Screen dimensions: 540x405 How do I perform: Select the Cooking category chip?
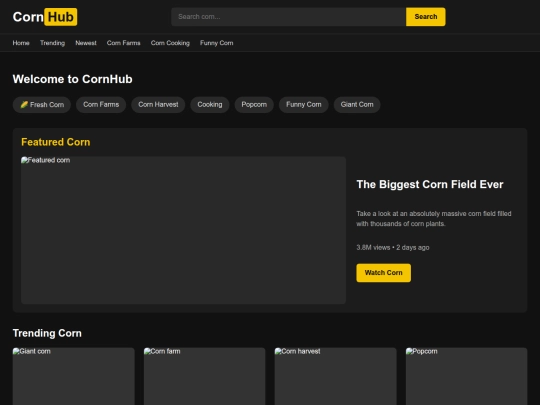[x=210, y=105]
